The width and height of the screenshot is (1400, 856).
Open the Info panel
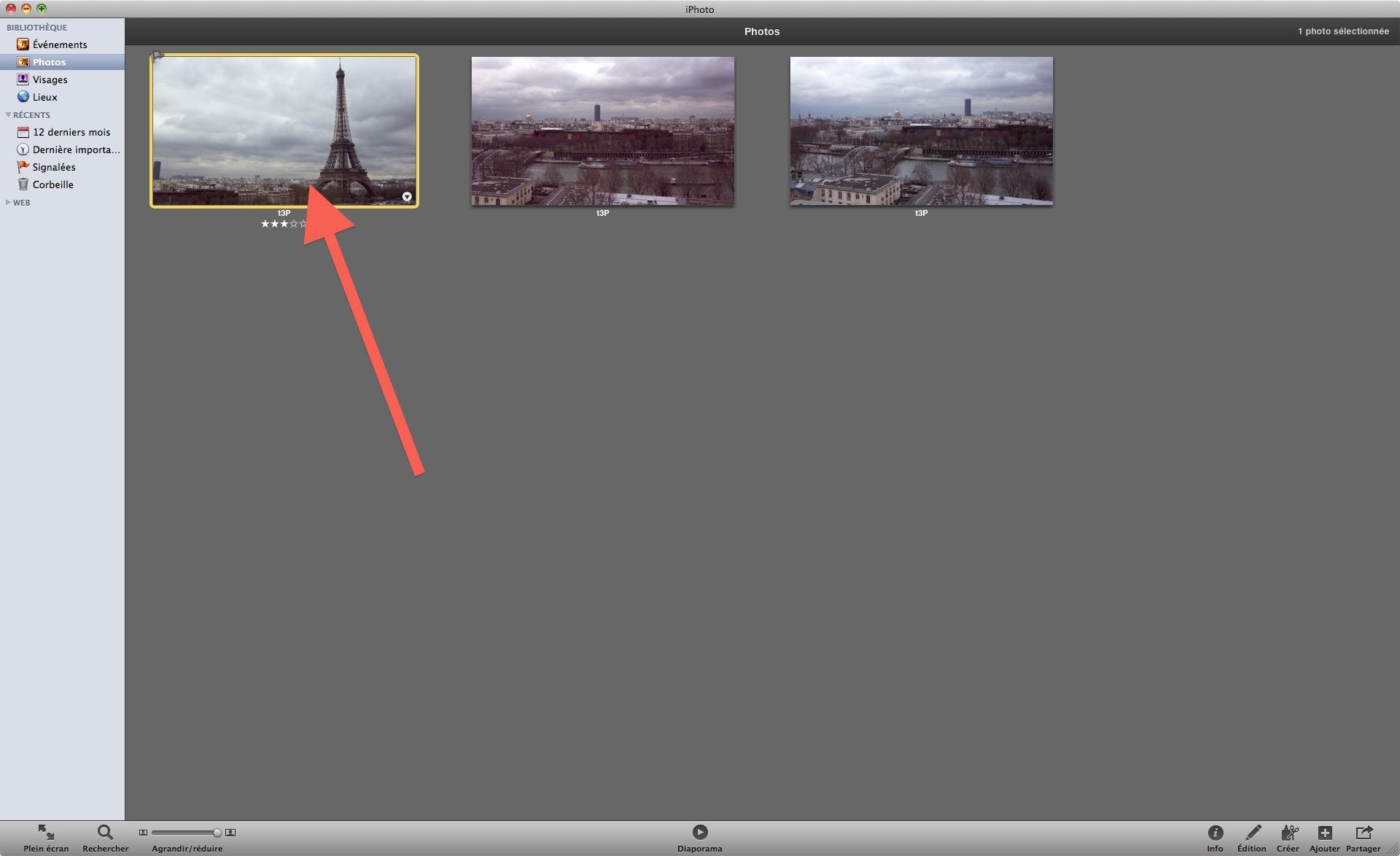click(x=1215, y=839)
